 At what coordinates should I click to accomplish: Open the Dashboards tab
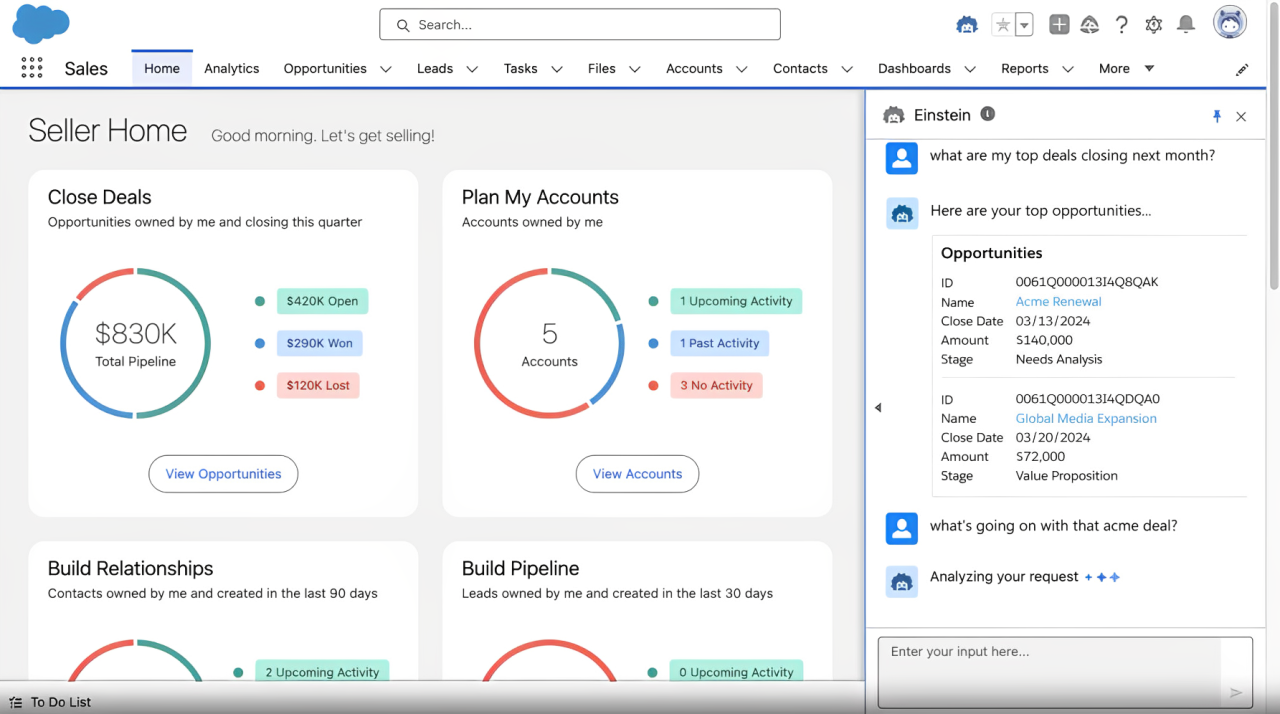914,68
